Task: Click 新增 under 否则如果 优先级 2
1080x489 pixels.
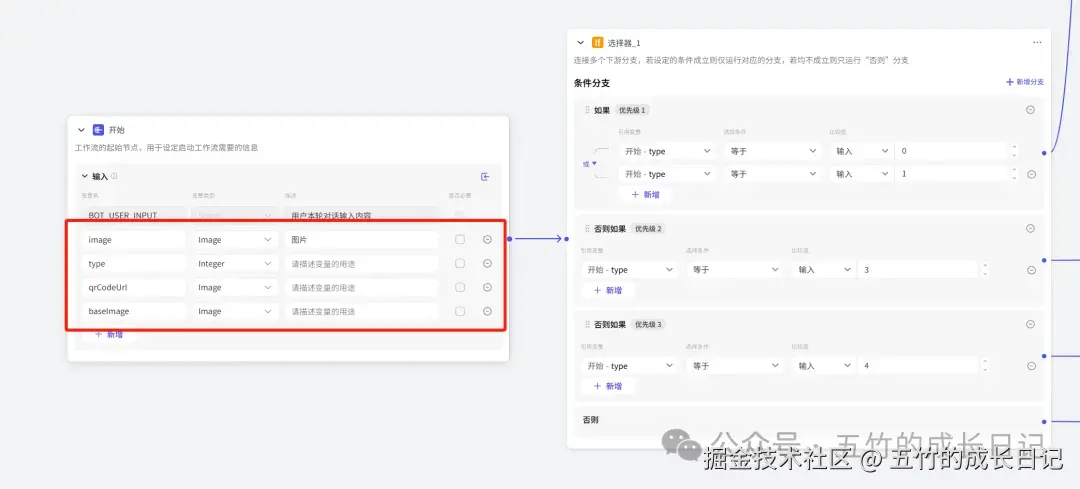Action: click(608, 291)
